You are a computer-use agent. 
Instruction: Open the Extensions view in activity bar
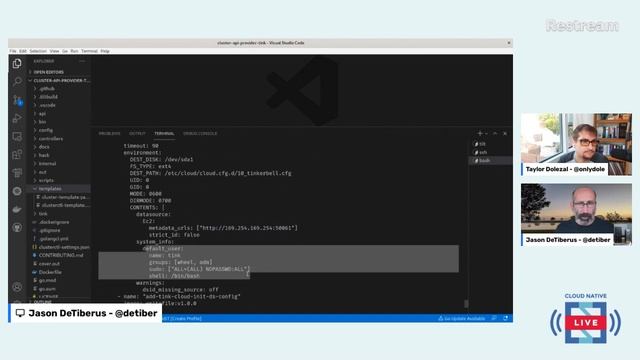[17, 154]
